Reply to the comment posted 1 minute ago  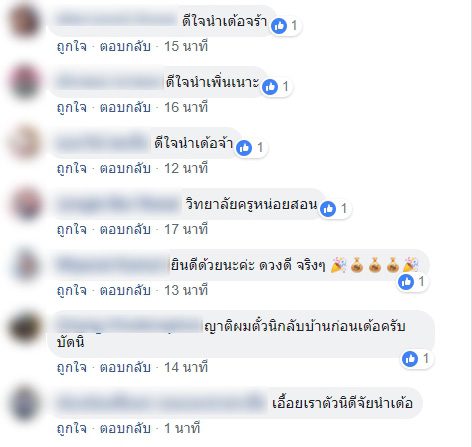[125, 428]
